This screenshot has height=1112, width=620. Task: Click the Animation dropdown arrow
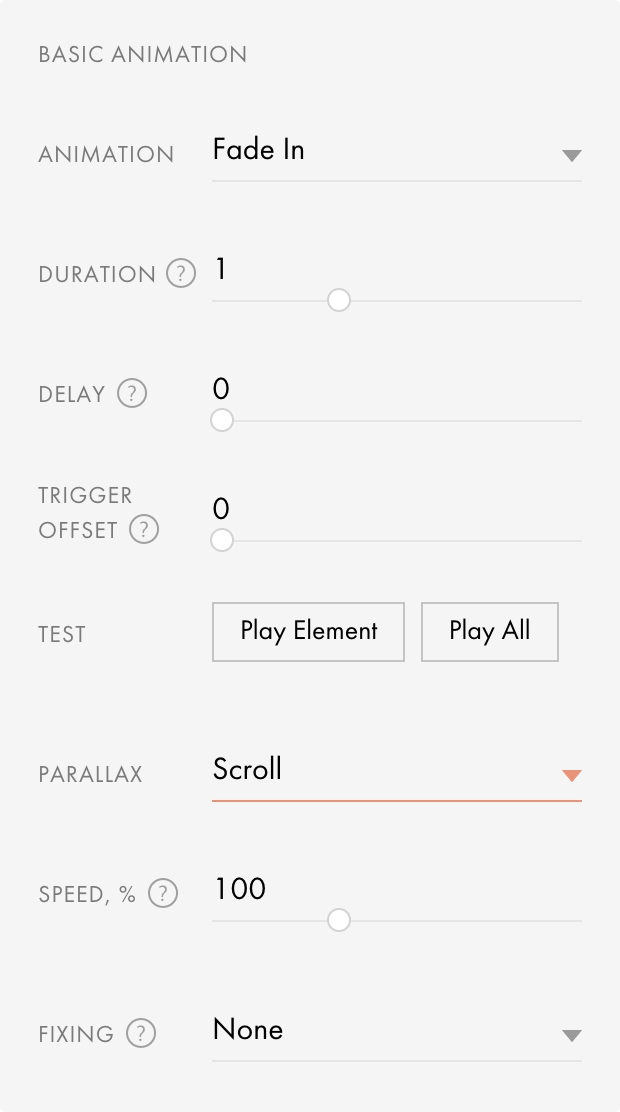[571, 156]
